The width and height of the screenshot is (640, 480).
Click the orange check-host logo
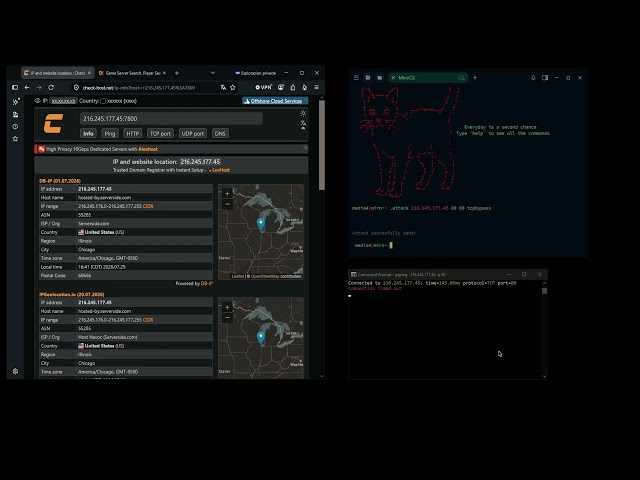[x=53, y=124]
